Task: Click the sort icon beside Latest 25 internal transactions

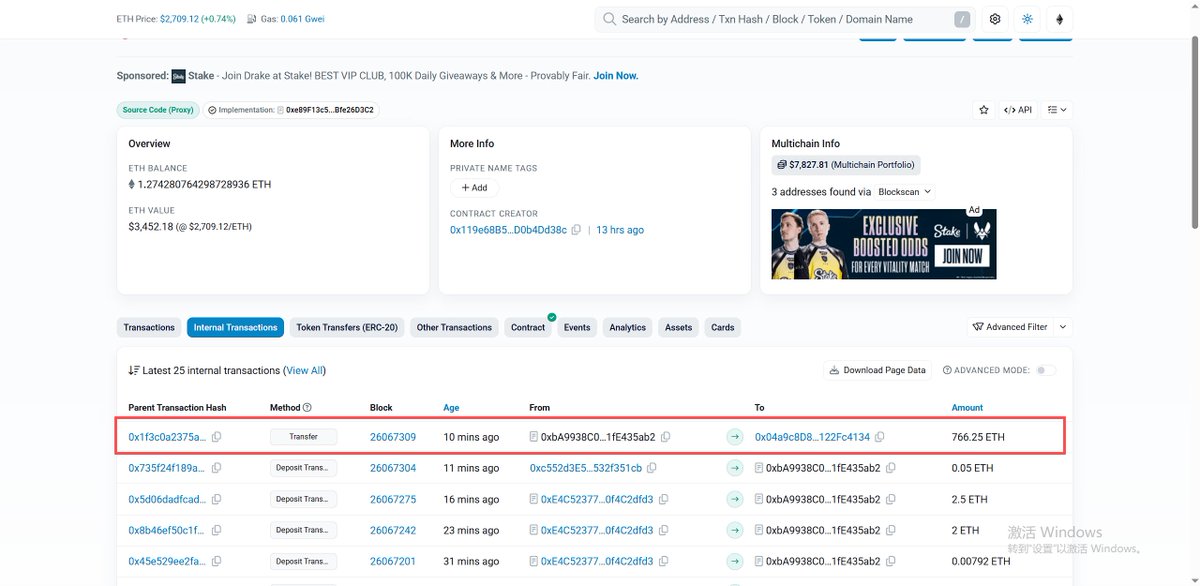Action: coord(134,370)
